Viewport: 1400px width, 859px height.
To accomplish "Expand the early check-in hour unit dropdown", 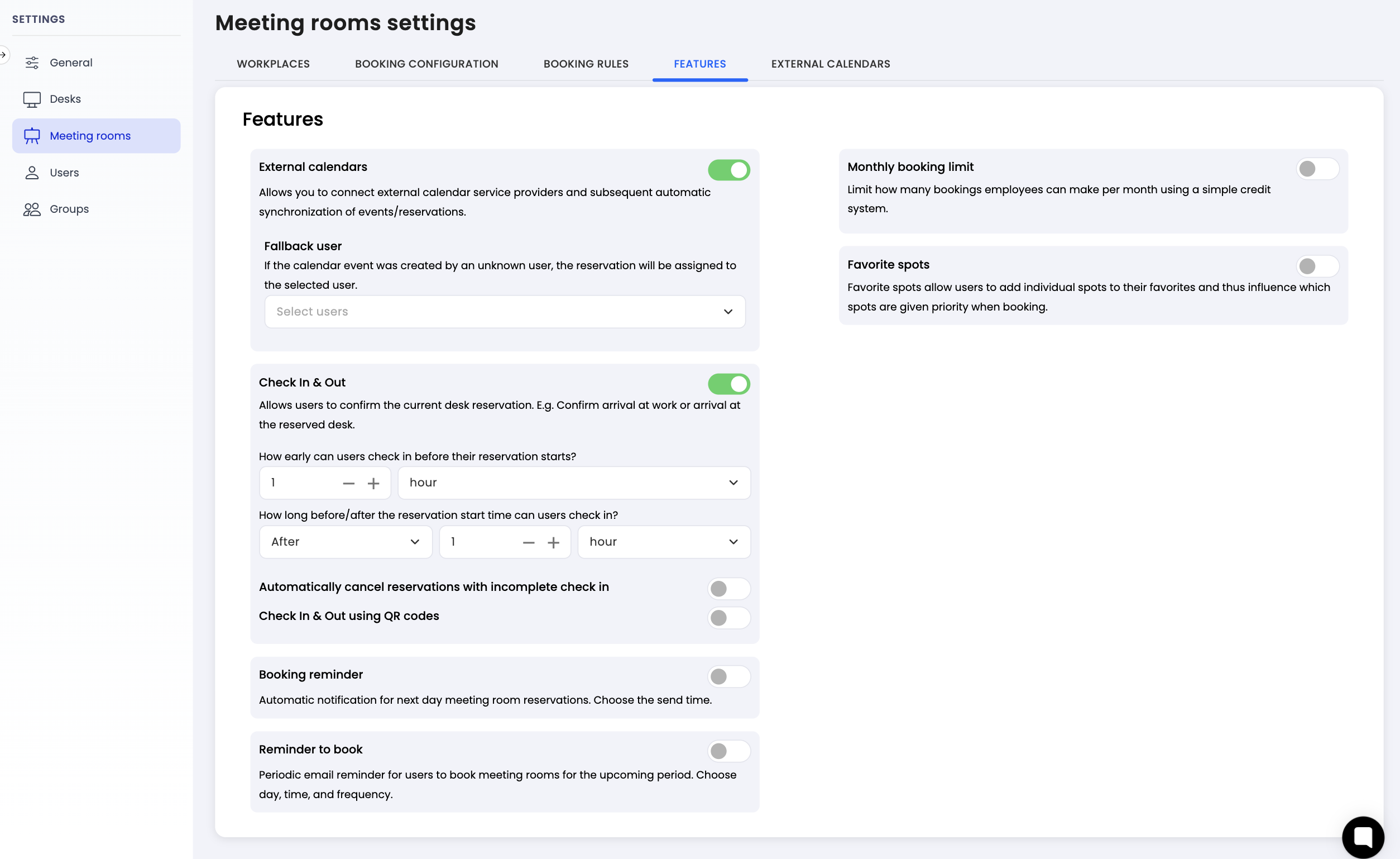I will pos(574,483).
